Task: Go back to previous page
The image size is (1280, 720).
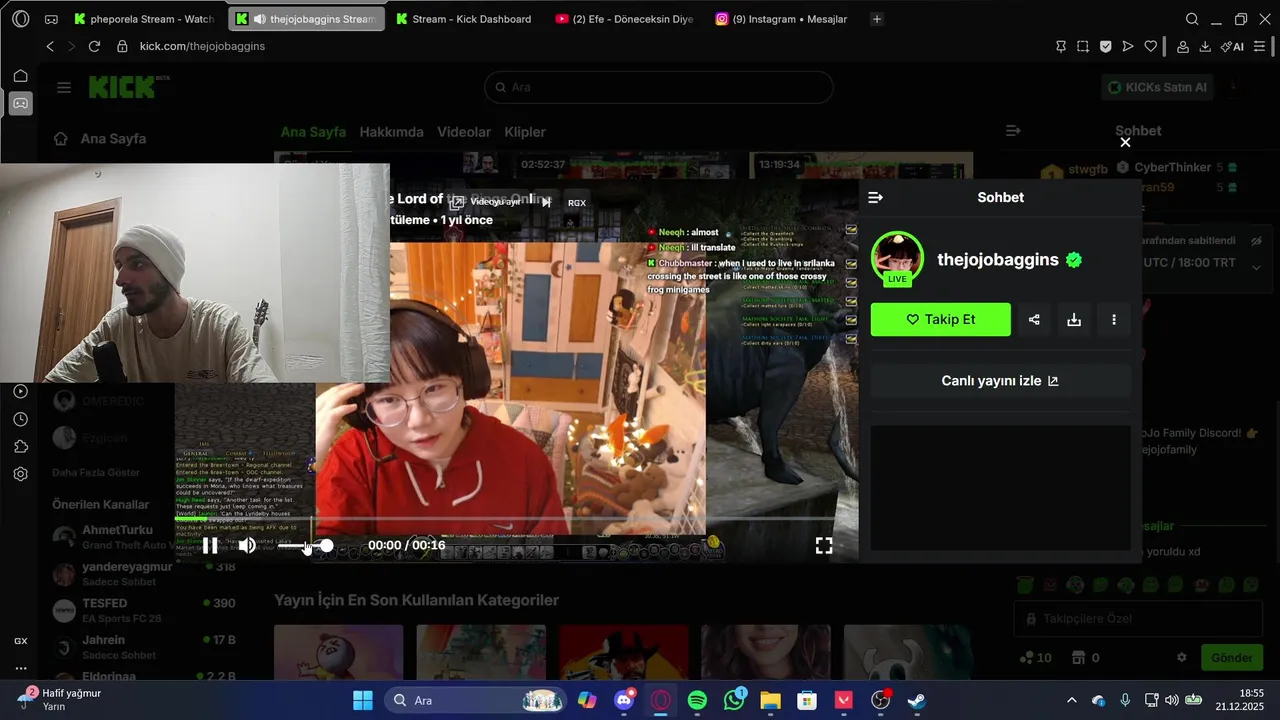Action: coord(50,46)
